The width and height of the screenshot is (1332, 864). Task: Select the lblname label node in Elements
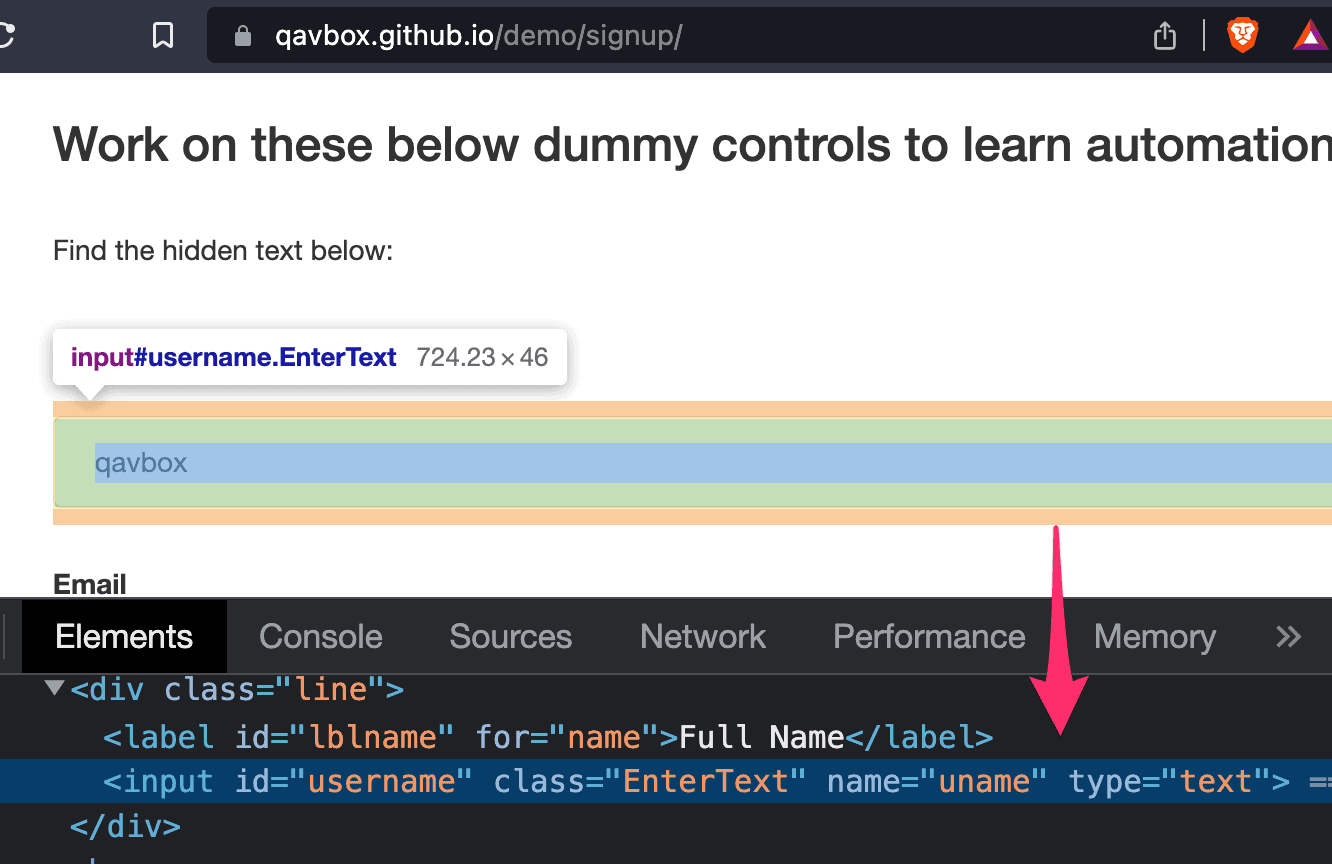[400, 736]
